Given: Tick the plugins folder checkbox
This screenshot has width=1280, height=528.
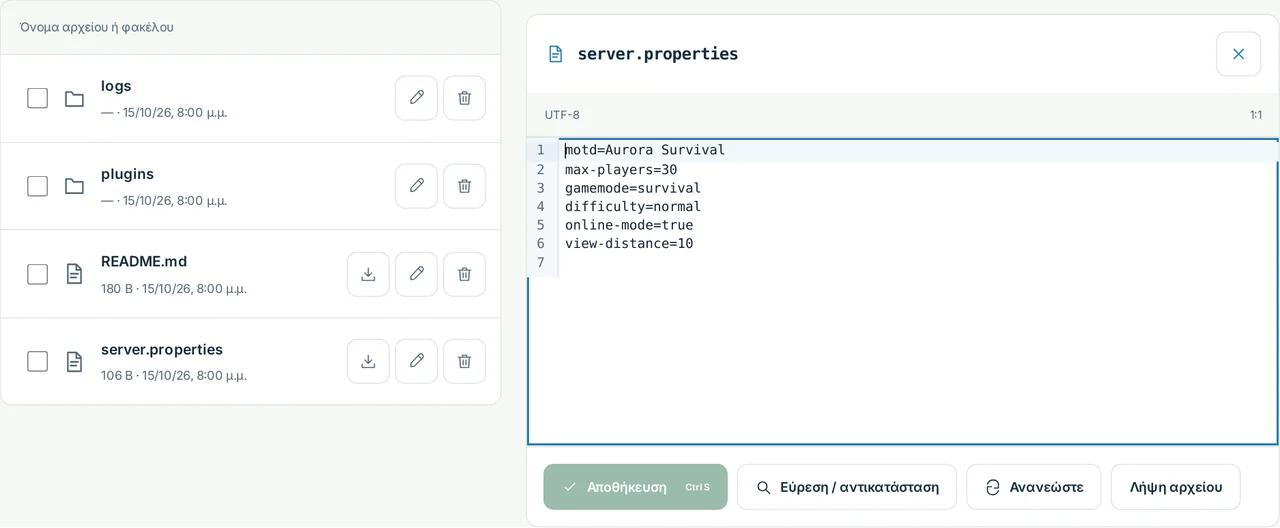Looking at the screenshot, I should click(x=37, y=186).
